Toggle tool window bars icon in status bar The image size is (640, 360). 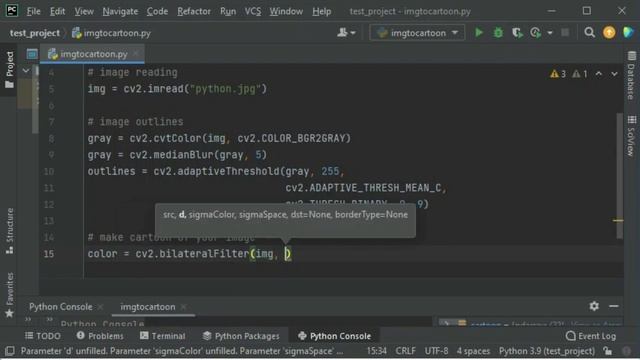pyautogui.click(x=10, y=351)
